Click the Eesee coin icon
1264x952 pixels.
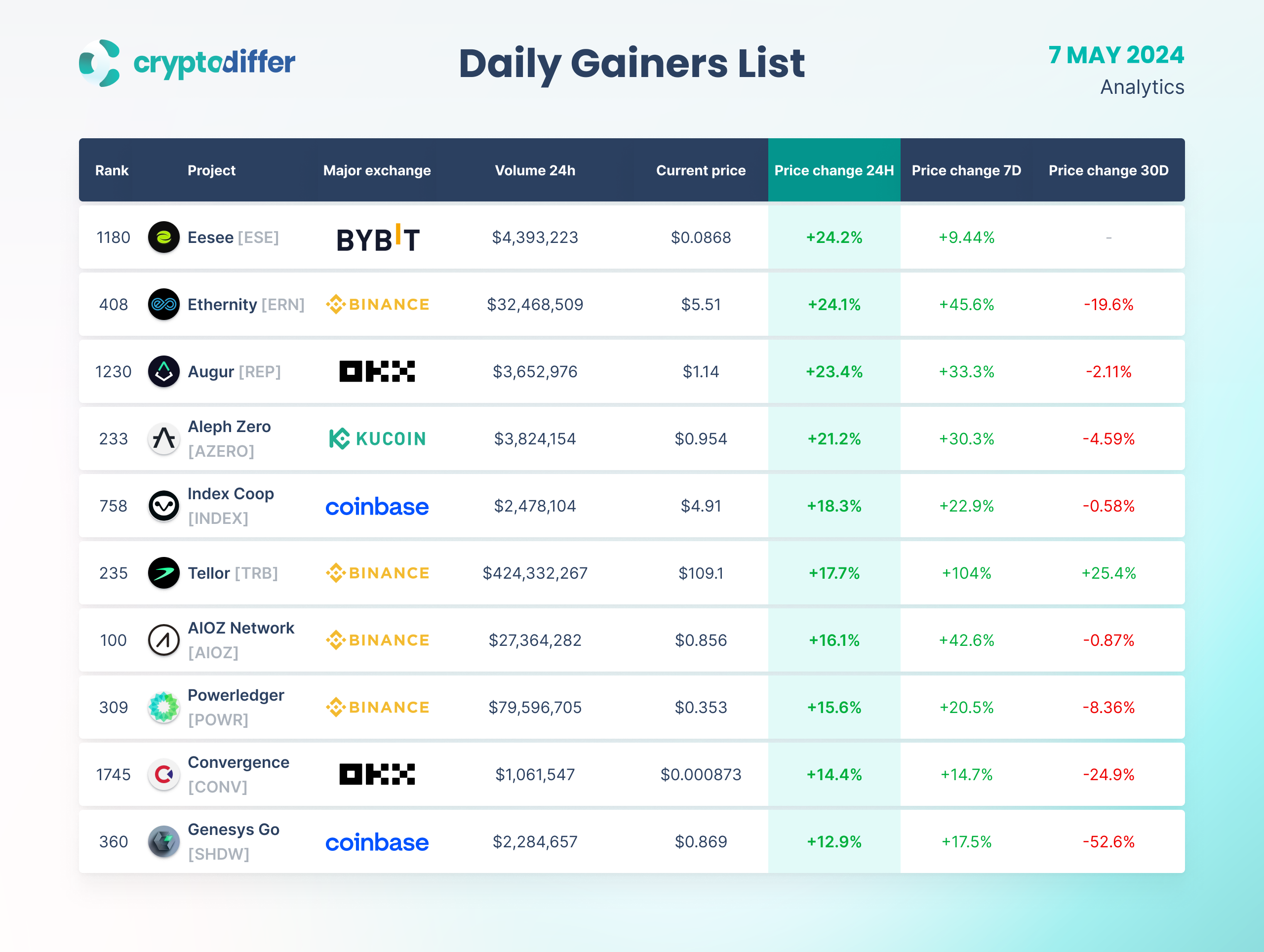(164, 237)
